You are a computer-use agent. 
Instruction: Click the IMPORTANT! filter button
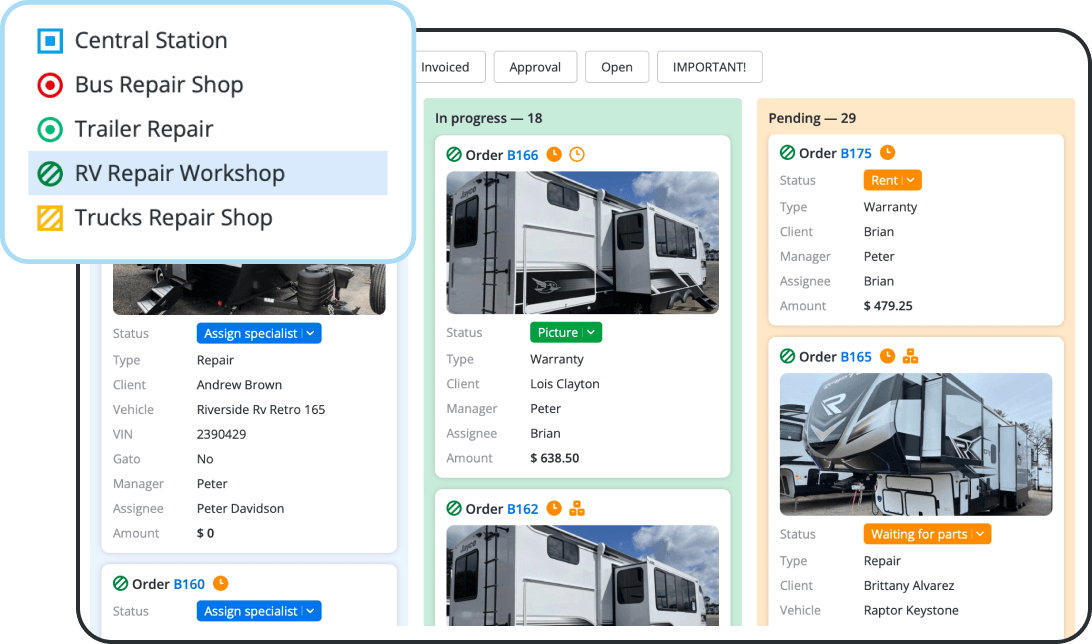pos(709,67)
